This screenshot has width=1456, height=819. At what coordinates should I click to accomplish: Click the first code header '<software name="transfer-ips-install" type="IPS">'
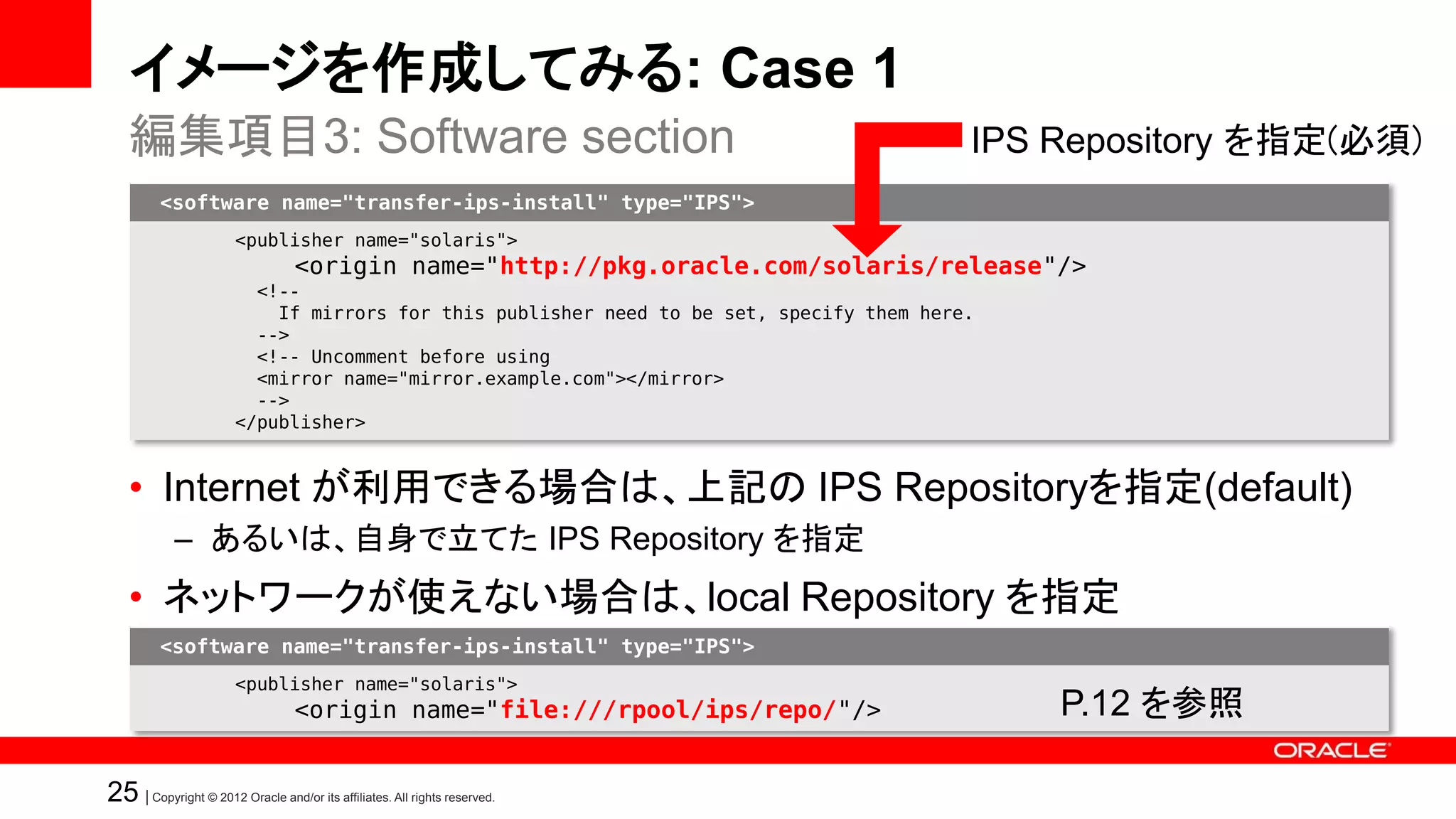pyautogui.click(x=457, y=203)
